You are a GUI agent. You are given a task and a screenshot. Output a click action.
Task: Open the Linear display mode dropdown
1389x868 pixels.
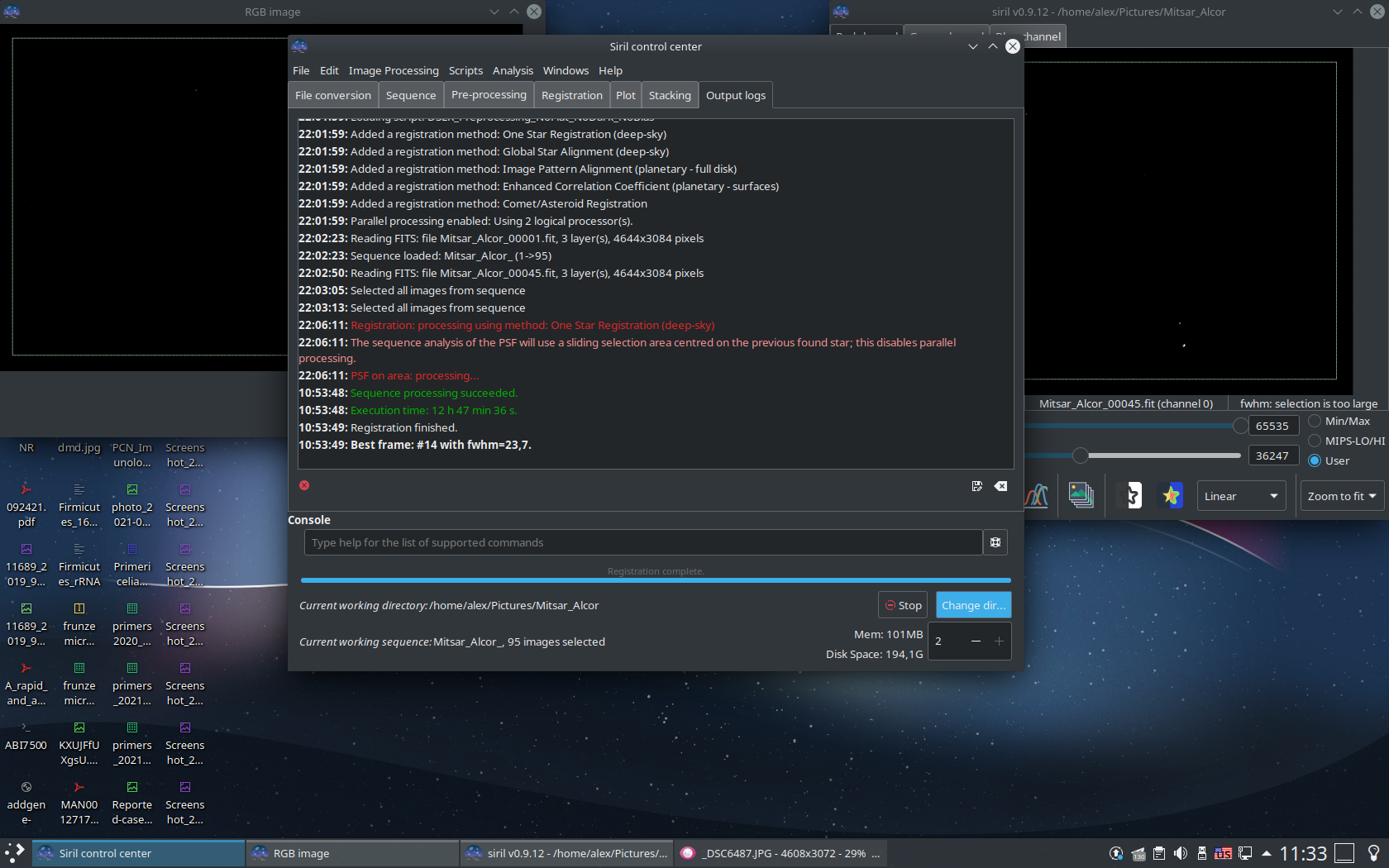point(1241,496)
